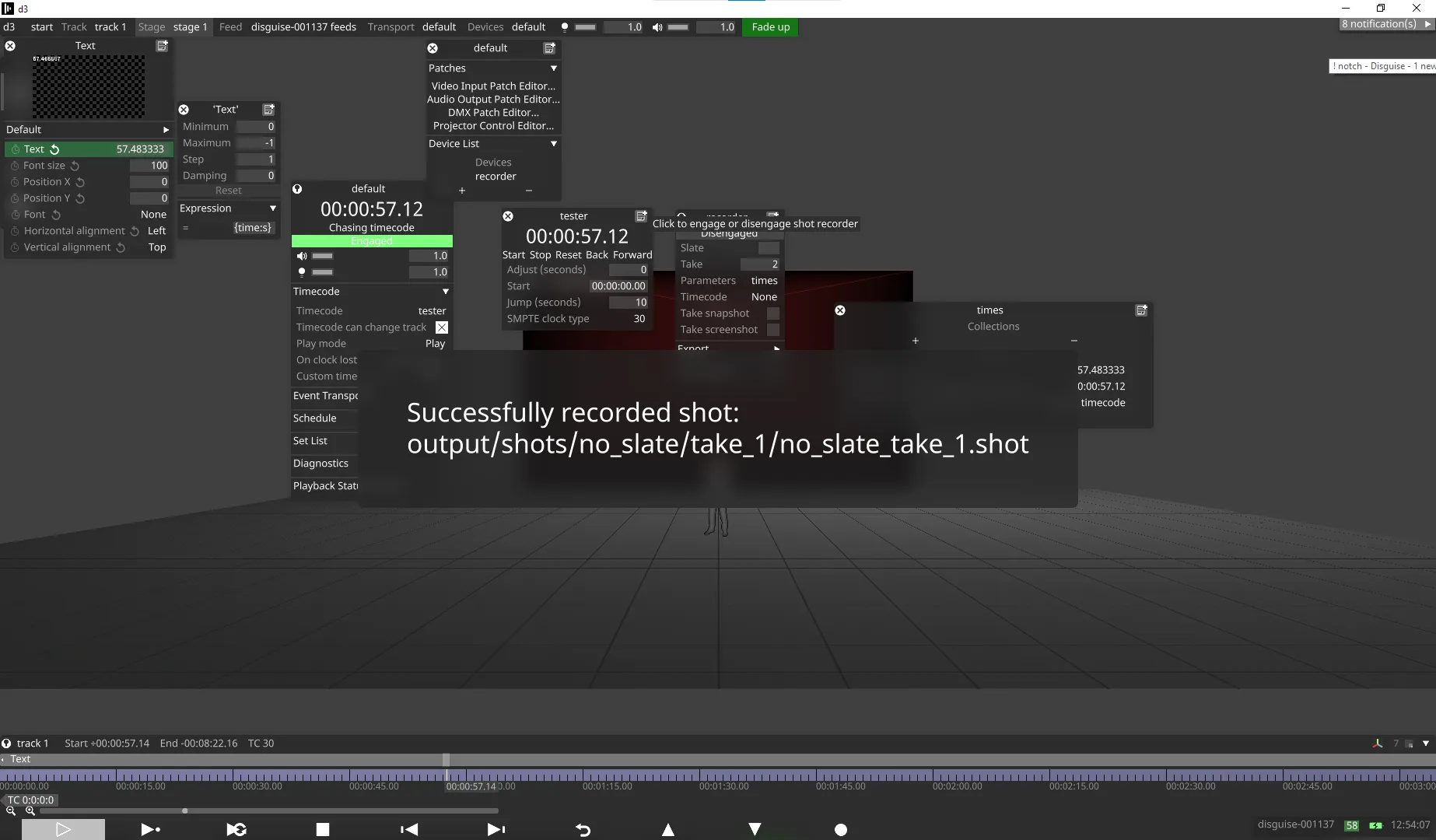Screen dimensions: 1436x840
Task: Click the Start timecode field showing 00:00:00.00
Action: [x=618, y=285]
